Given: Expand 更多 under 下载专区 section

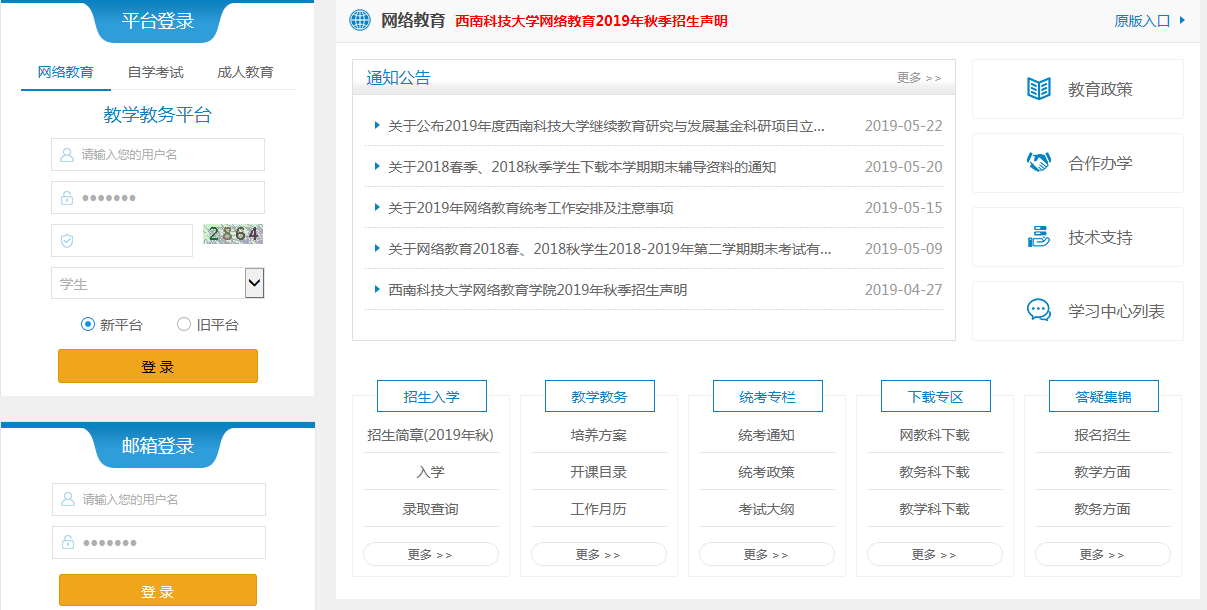Looking at the screenshot, I should (x=934, y=554).
